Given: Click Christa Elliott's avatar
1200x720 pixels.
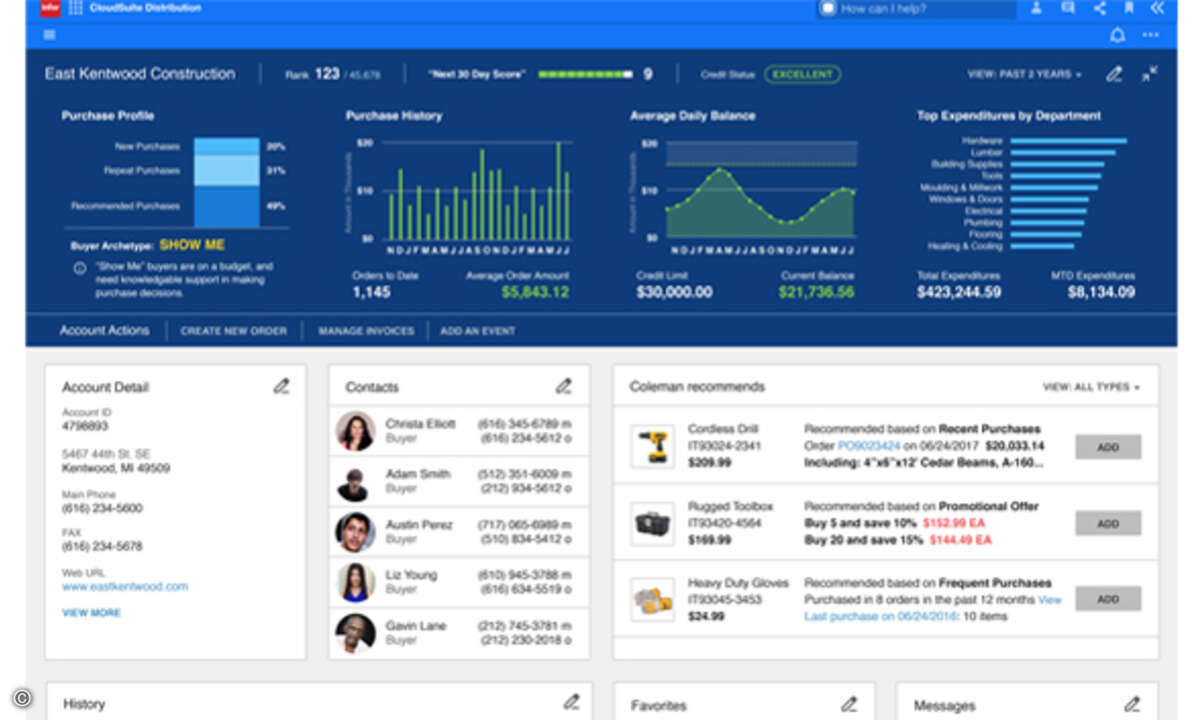Looking at the screenshot, I should 355,431.
